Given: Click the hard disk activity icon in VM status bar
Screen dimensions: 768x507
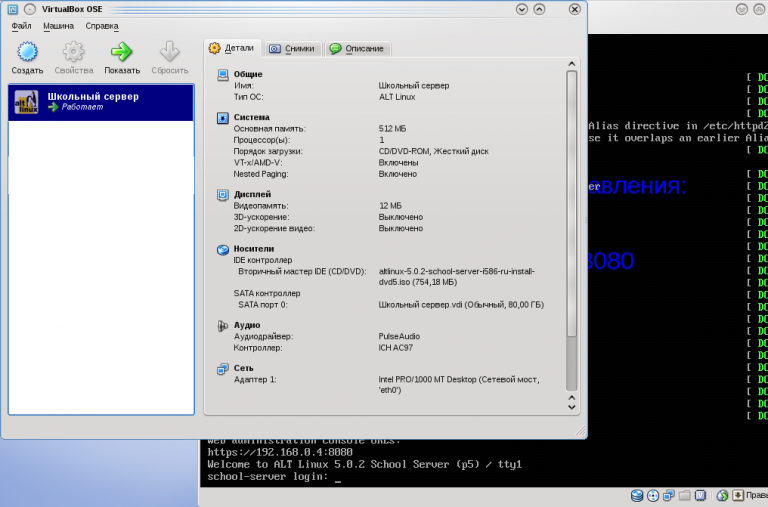Looking at the screenshot, I should tap(637, 496).
